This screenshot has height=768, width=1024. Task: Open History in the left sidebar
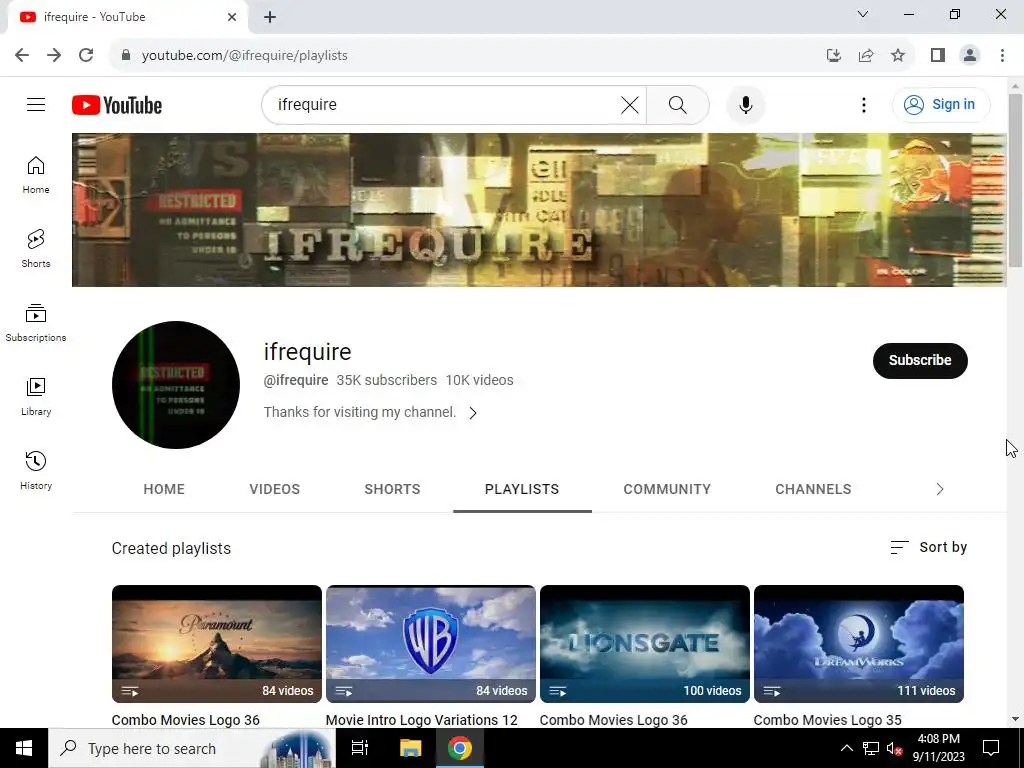coord(36,470)
